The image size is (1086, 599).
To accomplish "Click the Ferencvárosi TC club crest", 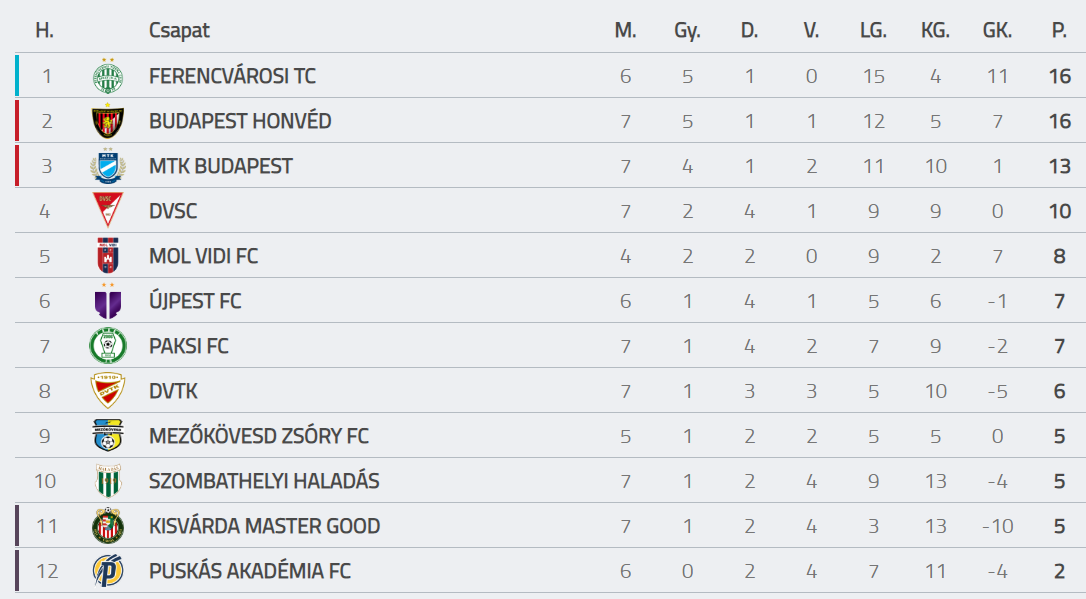I will point(108,75).
